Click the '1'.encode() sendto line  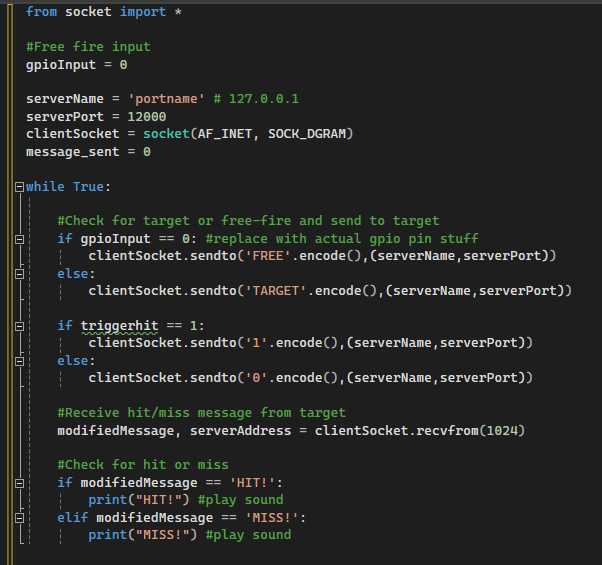(310, 343)
